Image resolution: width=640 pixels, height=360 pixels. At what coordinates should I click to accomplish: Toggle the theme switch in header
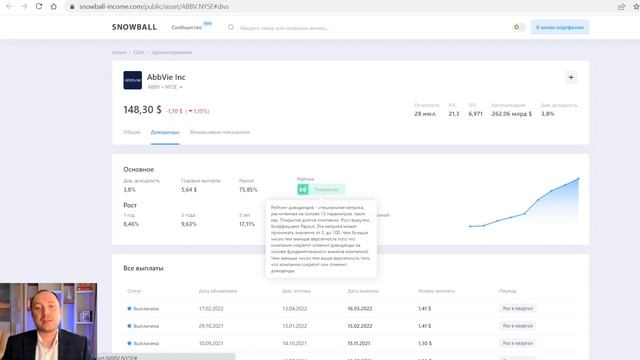(x=519, y=27)
